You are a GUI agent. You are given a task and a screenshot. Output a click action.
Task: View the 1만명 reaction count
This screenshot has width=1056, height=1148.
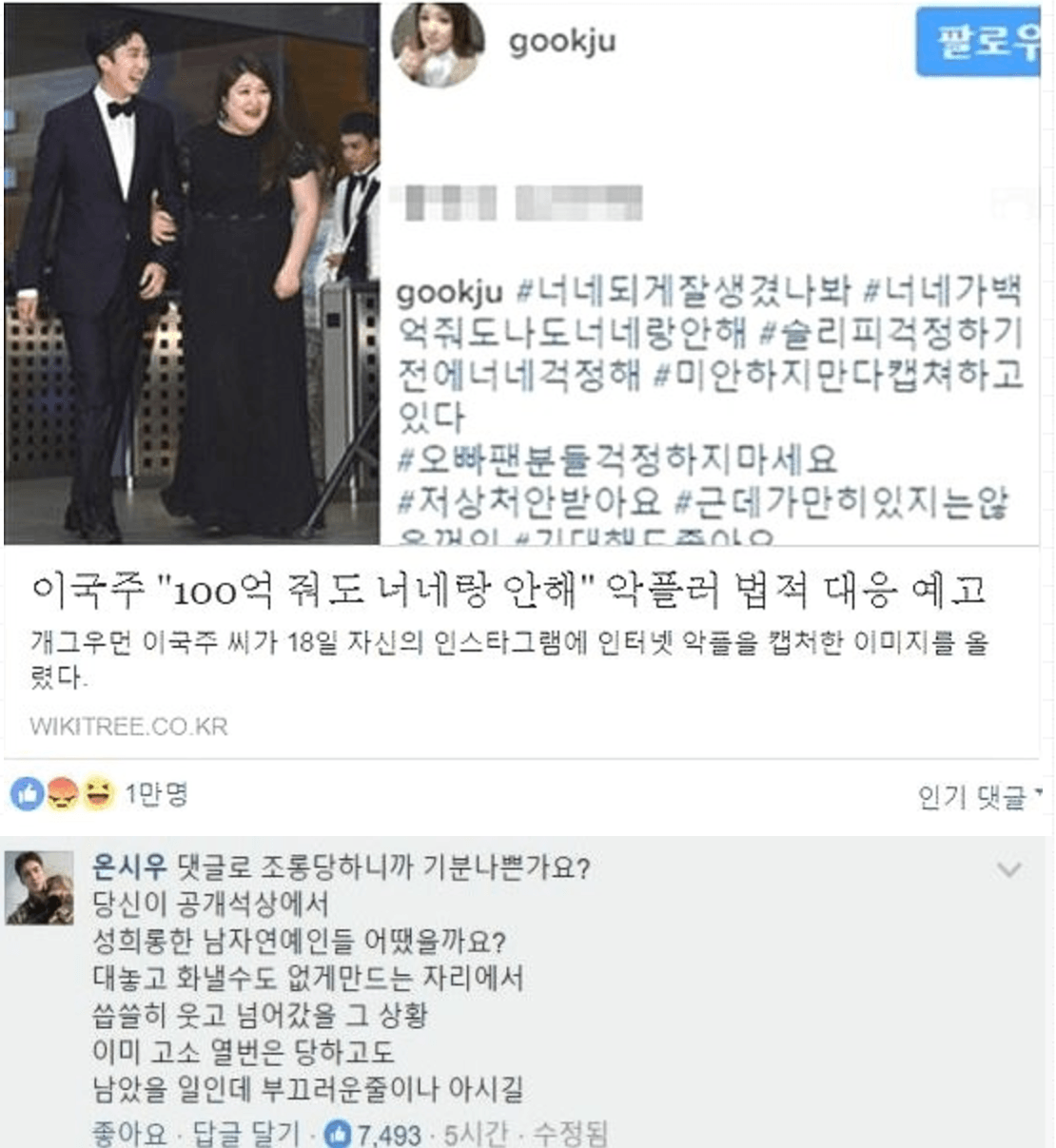(157, 793)
